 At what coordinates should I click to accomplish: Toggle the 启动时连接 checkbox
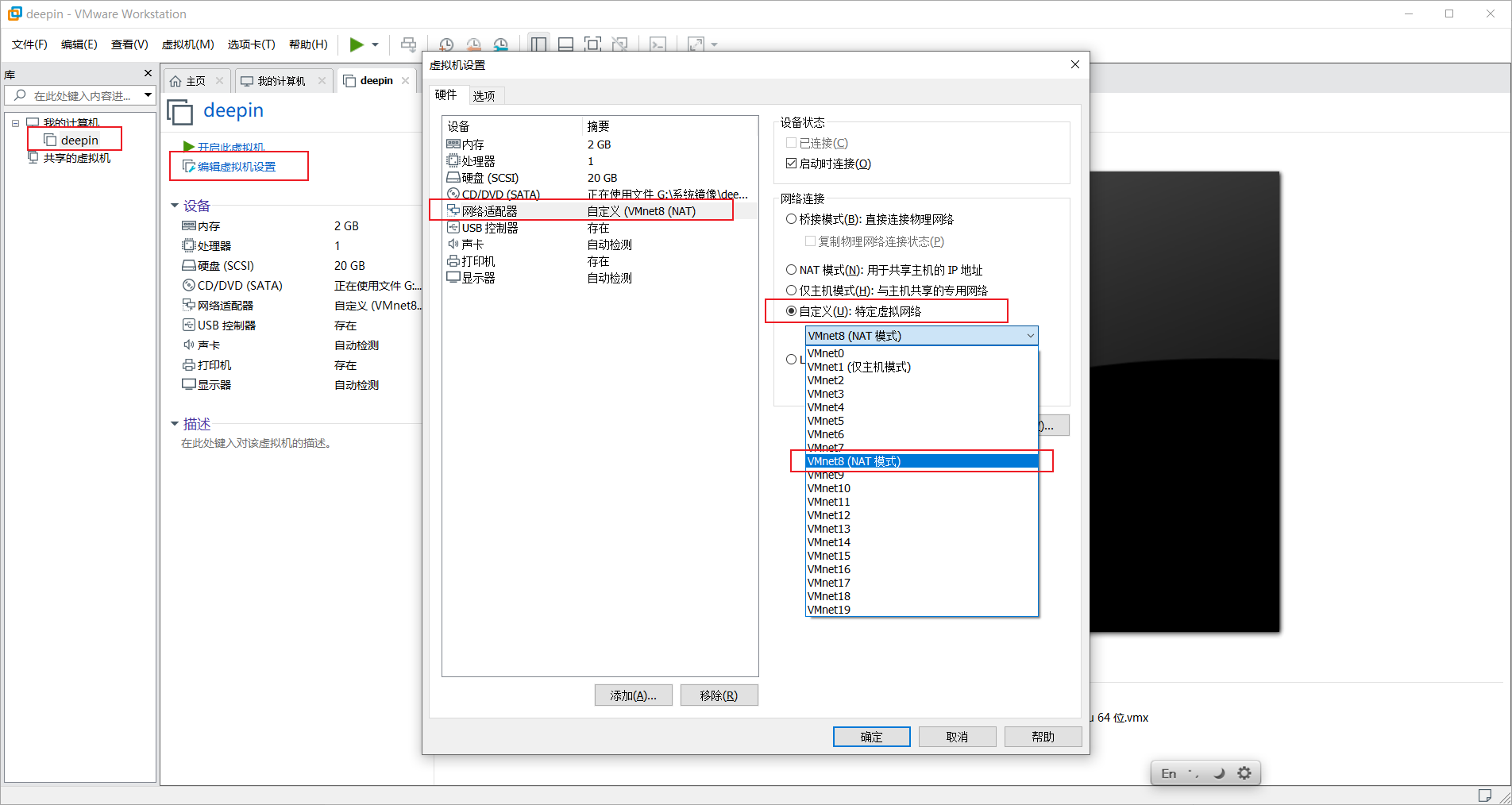(791, 164)
